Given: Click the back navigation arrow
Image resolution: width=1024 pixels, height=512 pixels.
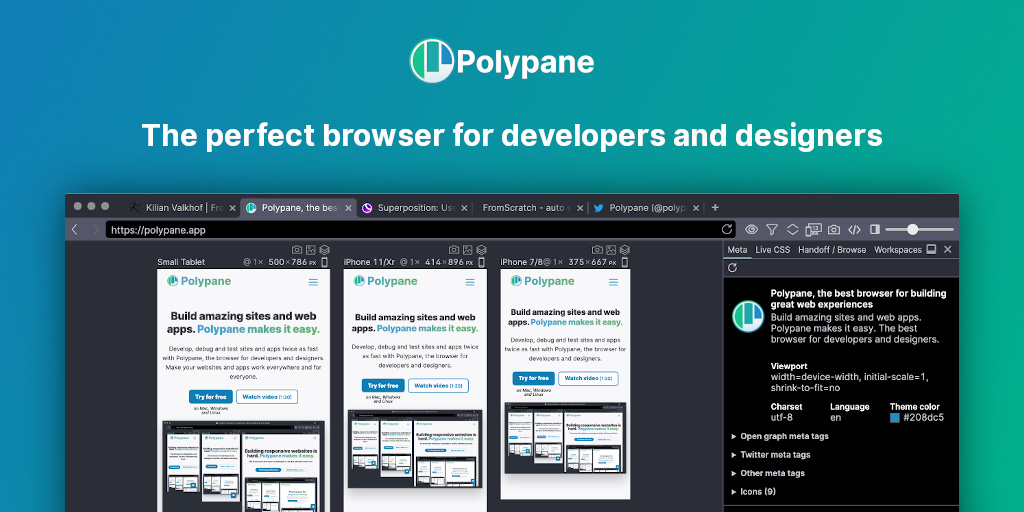Looking at the screenshot, I should [74, 229].
